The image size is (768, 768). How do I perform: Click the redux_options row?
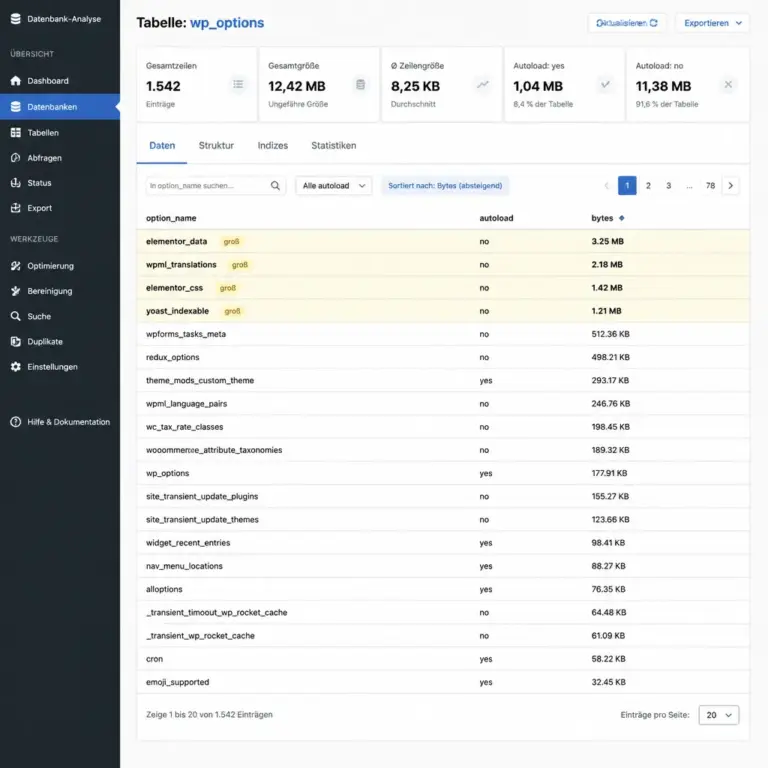click(x=443, y=357)
